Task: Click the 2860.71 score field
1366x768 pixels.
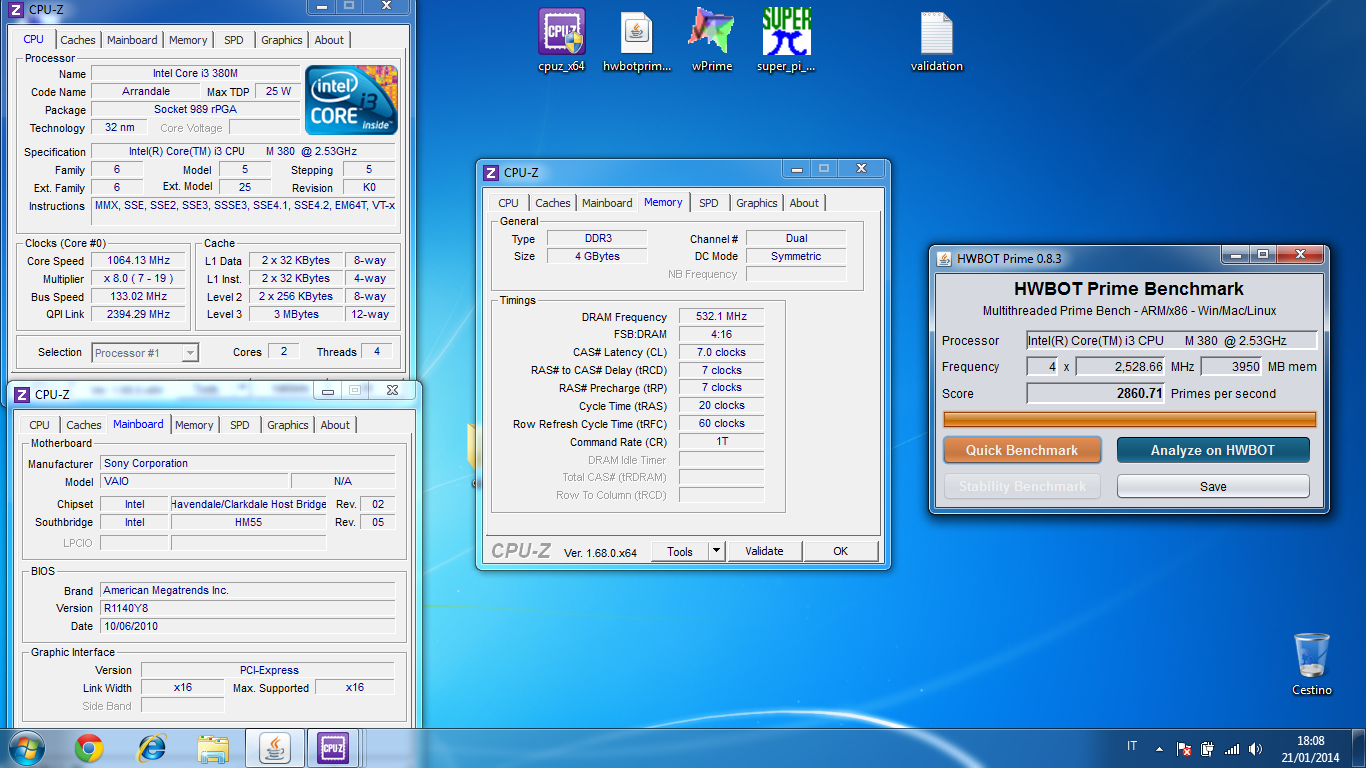Action: (1096, 394)
